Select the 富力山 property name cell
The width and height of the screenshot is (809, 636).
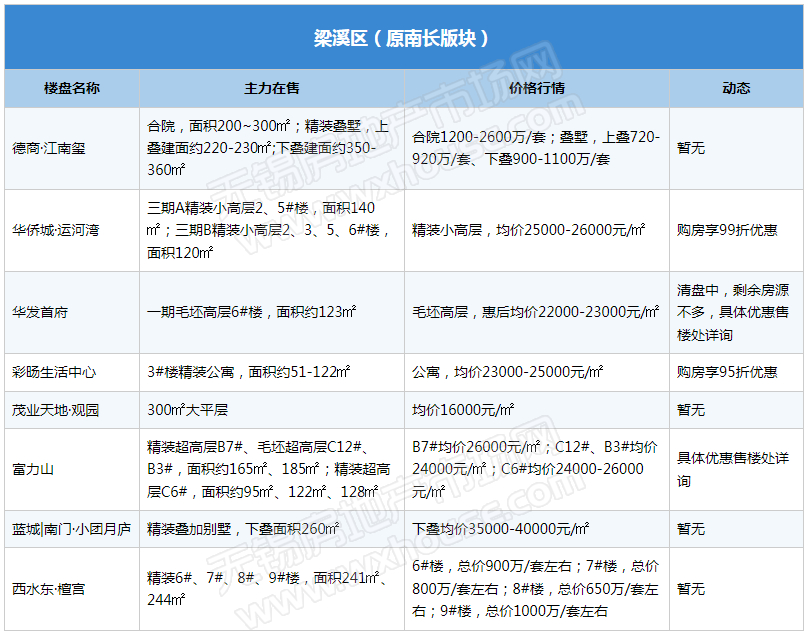pos(33,469)
